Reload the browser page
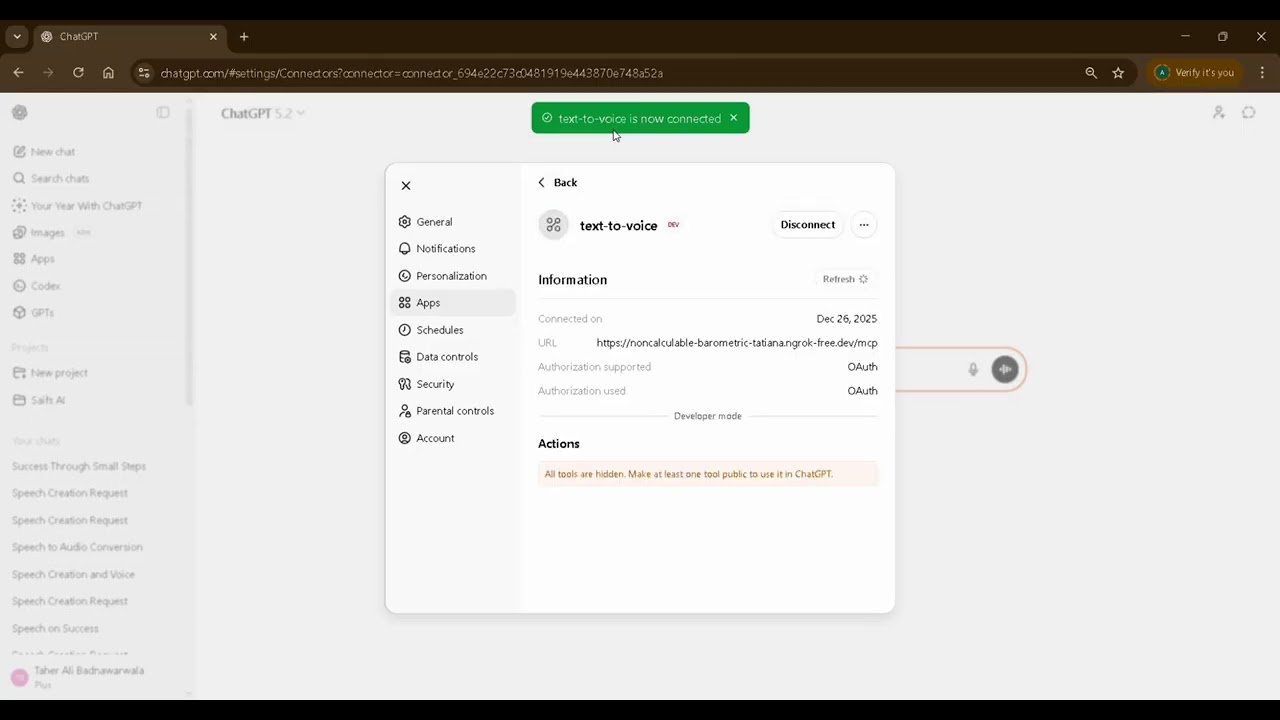Viewport: 1280px width, 720px height. 78,73
